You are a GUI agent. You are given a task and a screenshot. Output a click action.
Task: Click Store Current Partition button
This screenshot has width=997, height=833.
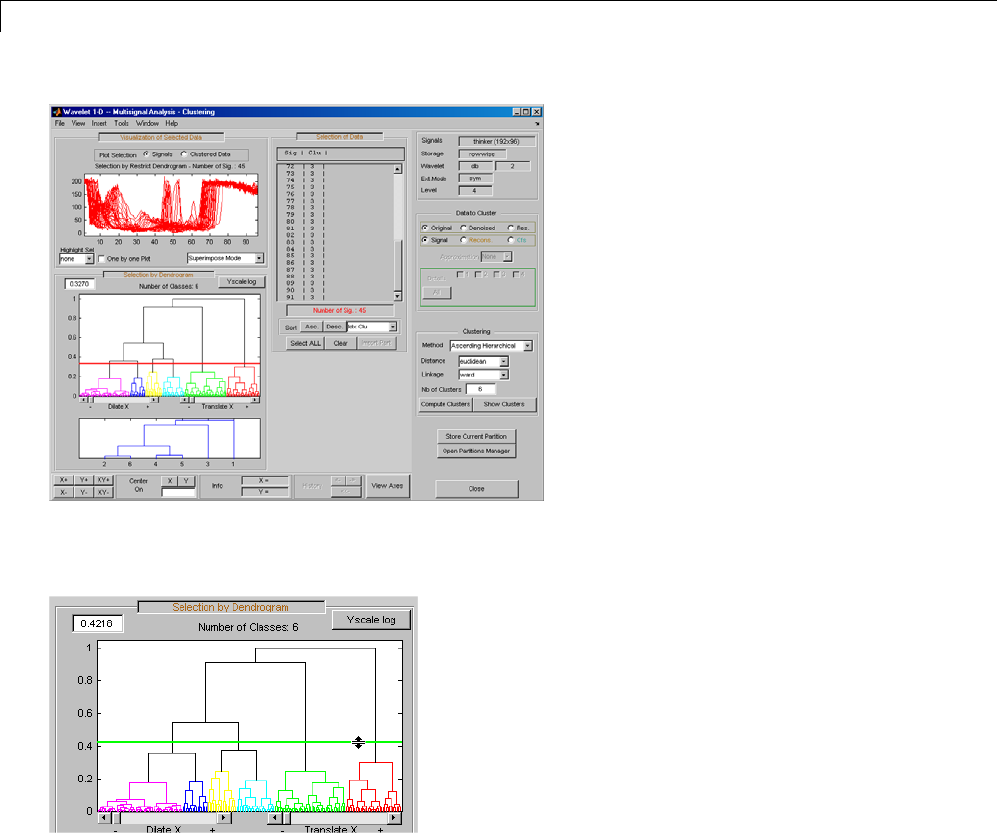(x=476, y=437)
